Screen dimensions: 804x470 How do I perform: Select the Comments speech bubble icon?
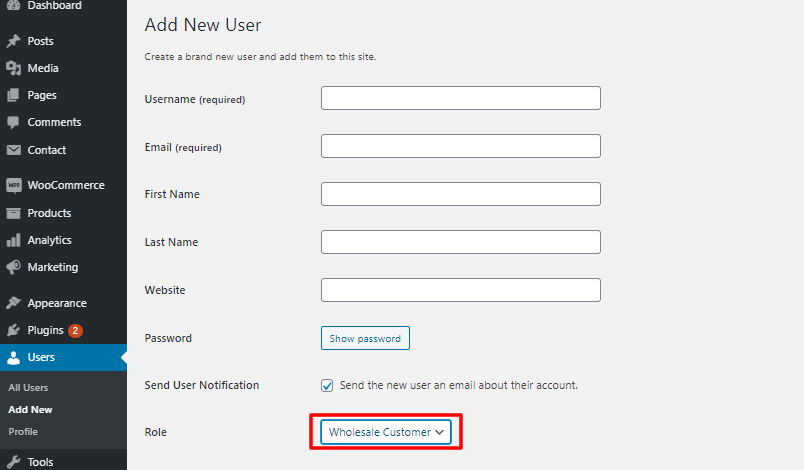tap(13, 122)
